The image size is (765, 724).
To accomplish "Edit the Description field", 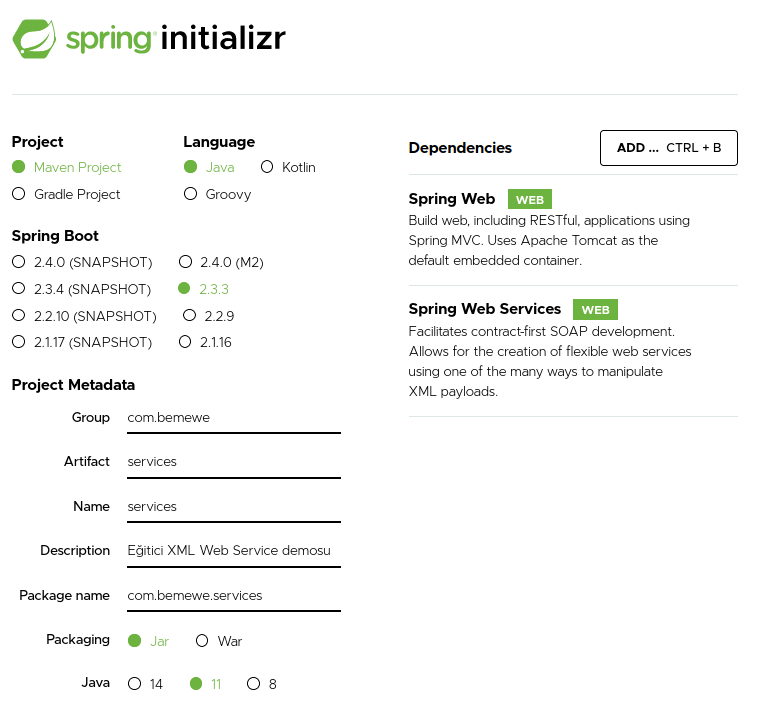I will pos(234,551).
